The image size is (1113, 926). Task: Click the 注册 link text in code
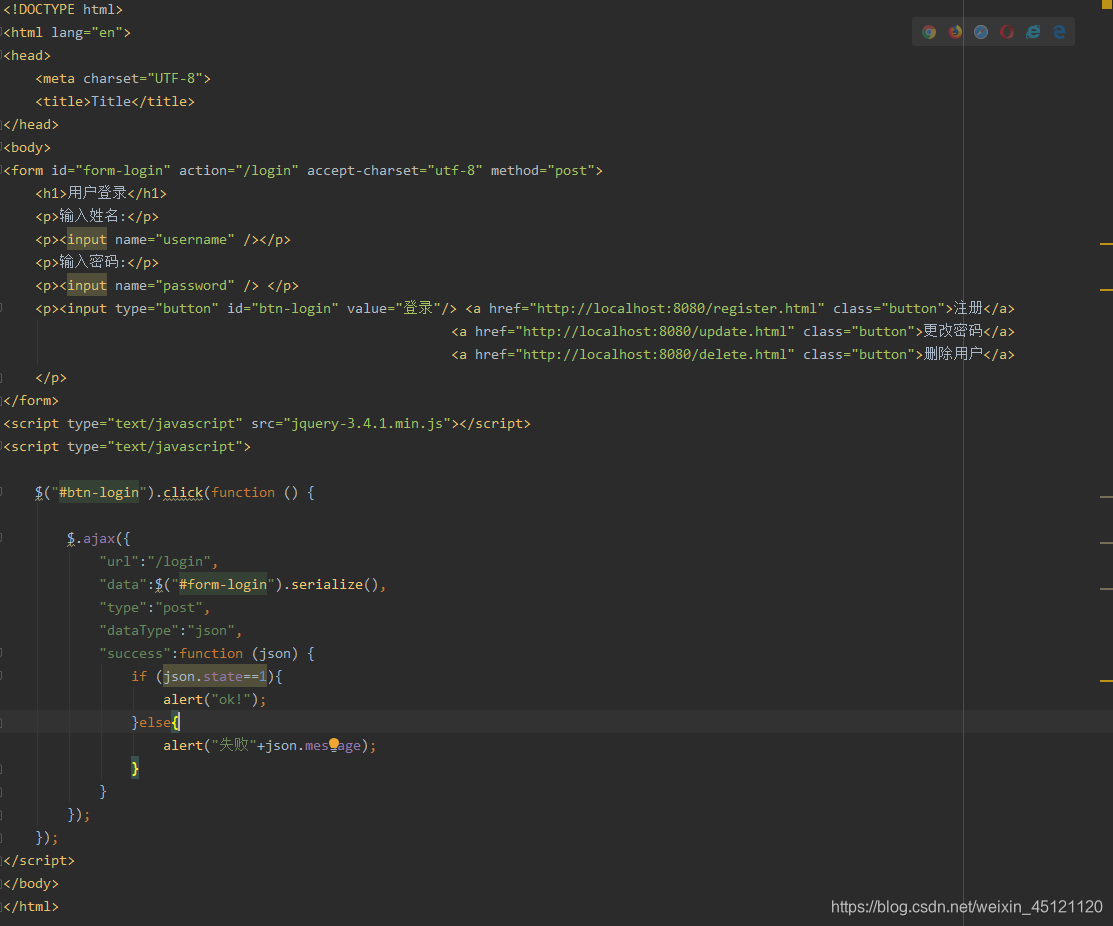968,307
